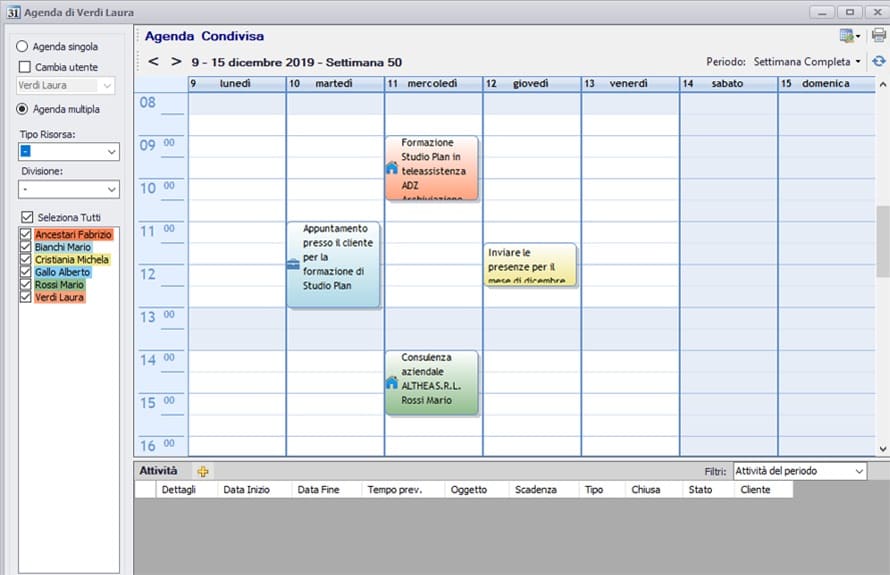This screenshot has width=890, height=575.
Task: Click the refresh agenda icon
Action: (878, 62)
